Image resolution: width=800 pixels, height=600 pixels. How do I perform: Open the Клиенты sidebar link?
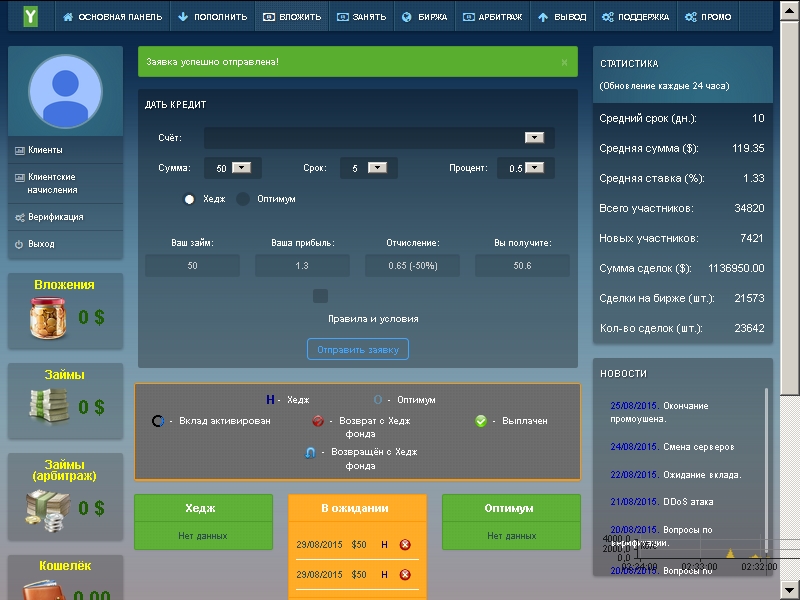click(x=45, y=150)
